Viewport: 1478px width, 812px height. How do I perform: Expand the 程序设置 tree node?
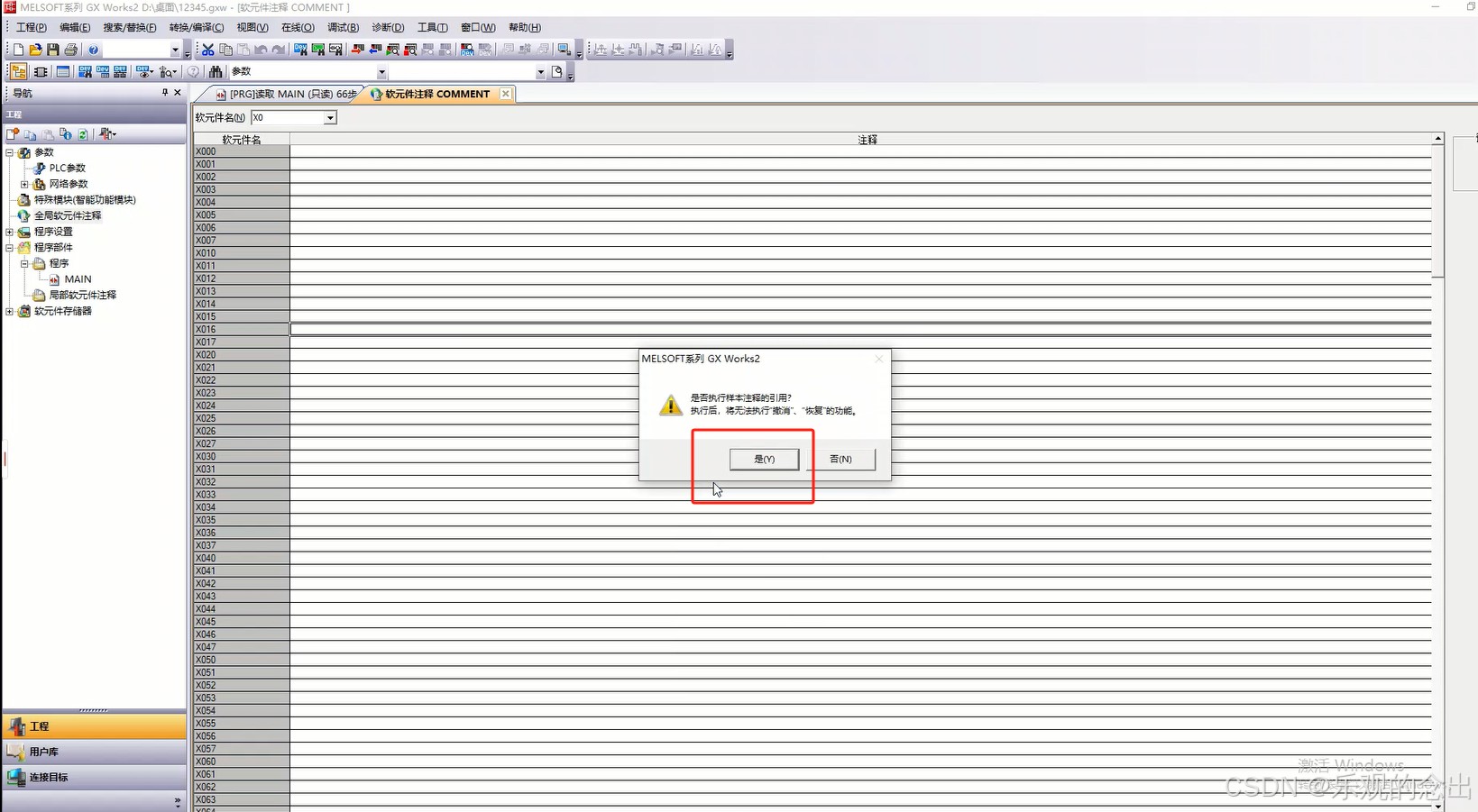10,232
